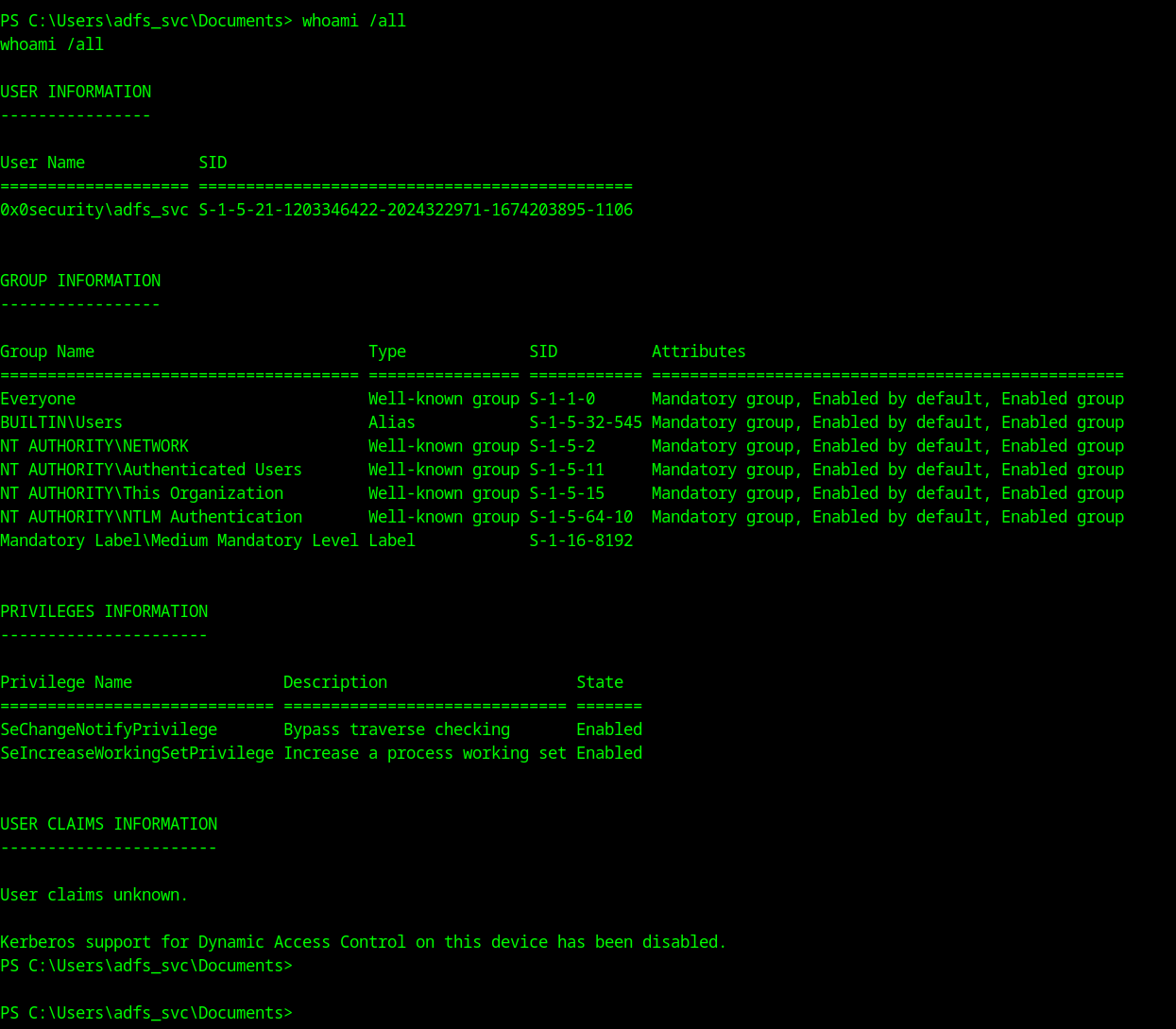This screenshot has height=1029, width=1176.
Task: Click the SeIncreaseWorkingSetPrivilege entry
Action: (x=137, y=753)
